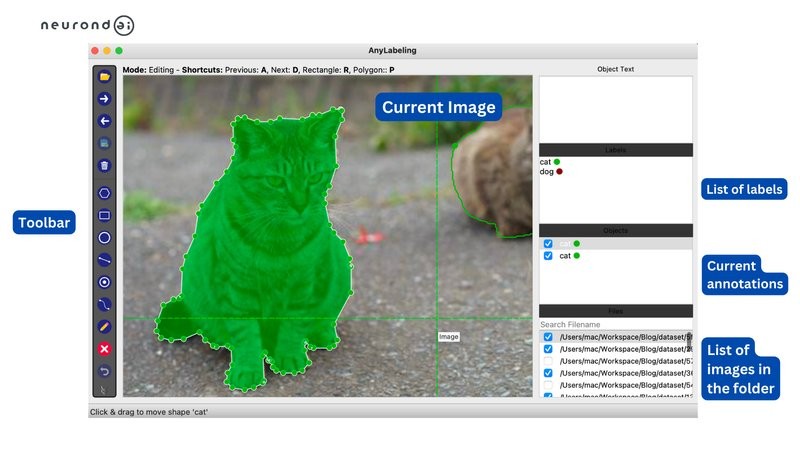The height and width of the screenshot is (450, 800).
Task: Select the Create Point tool
Action: [104, 282]
